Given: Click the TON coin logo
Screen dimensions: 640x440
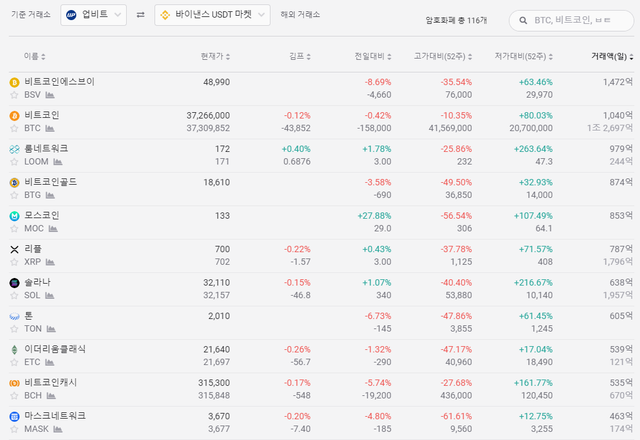Looking at the screenshot, I should tap(14, 316).
